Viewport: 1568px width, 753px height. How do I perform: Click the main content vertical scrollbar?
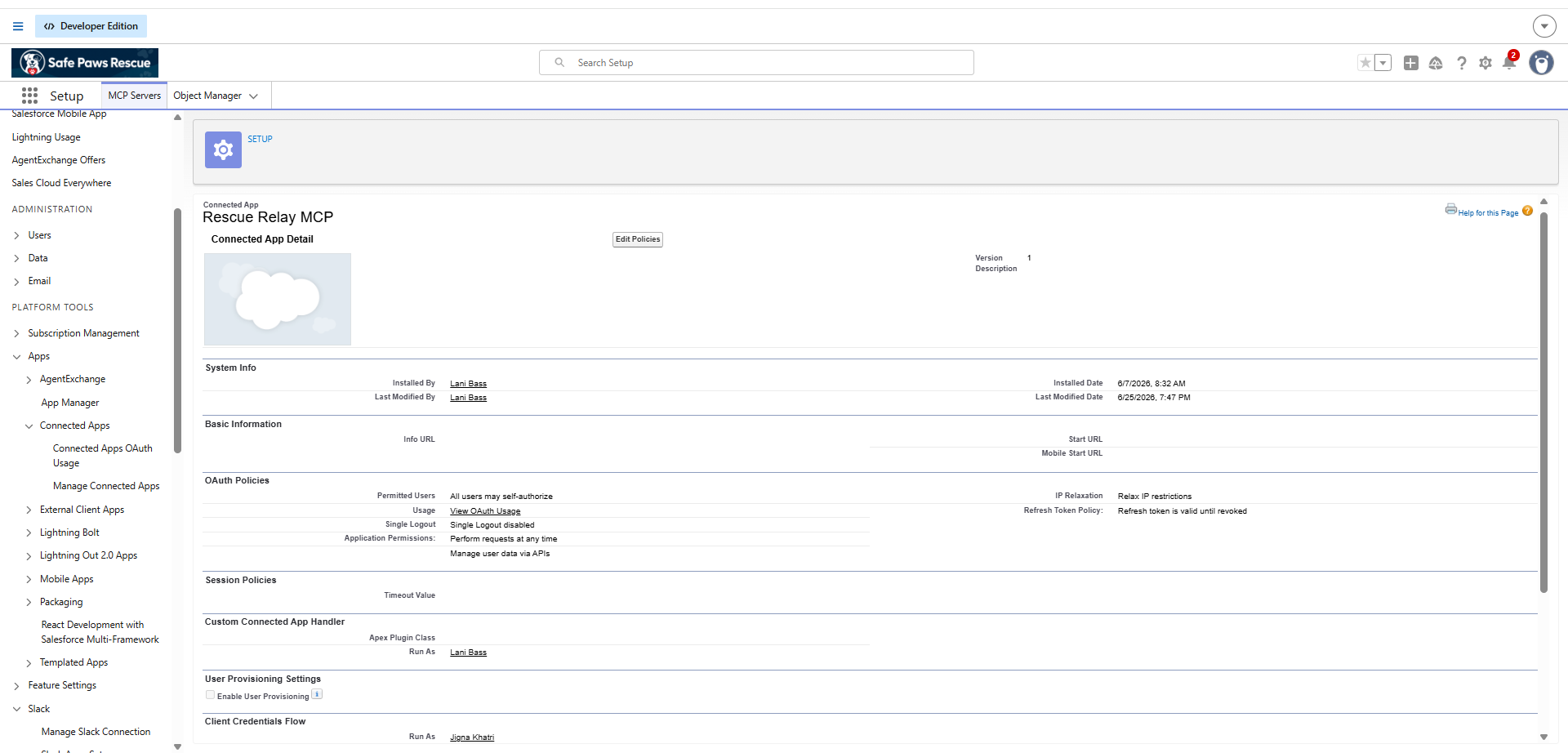(x=1543, y=402)
